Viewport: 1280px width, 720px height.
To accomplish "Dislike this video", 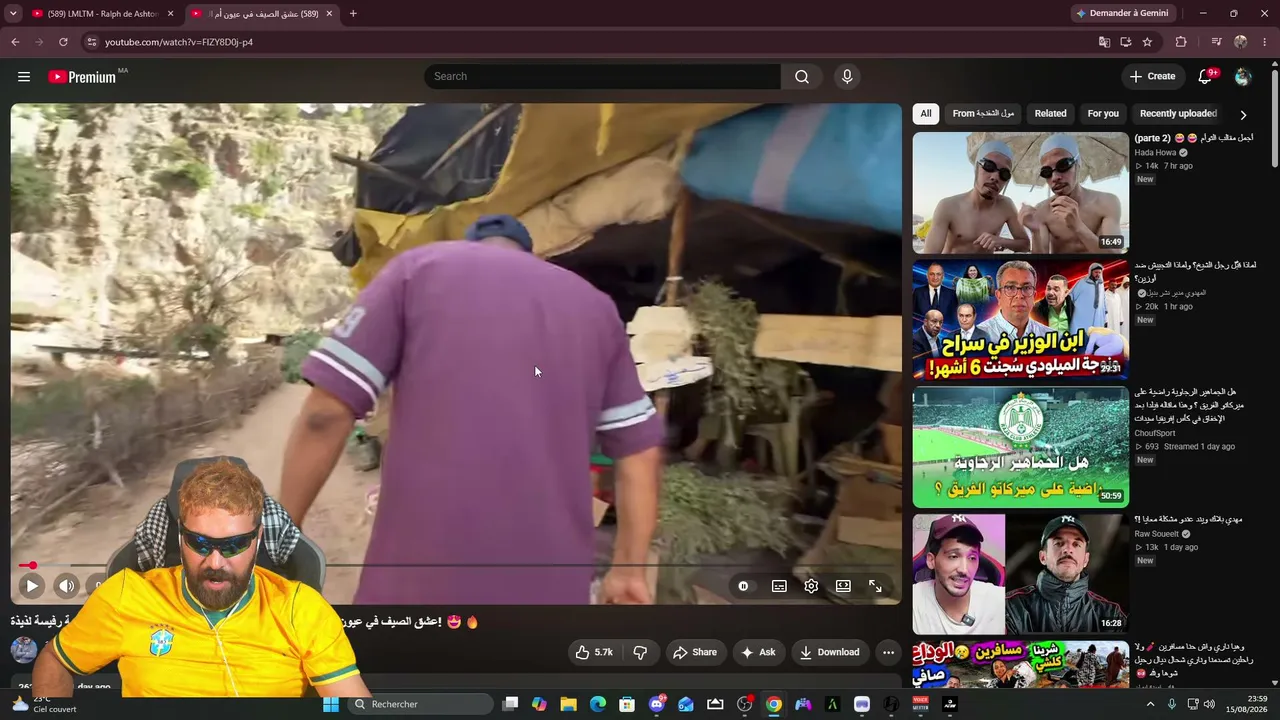I will coord(640,652).
